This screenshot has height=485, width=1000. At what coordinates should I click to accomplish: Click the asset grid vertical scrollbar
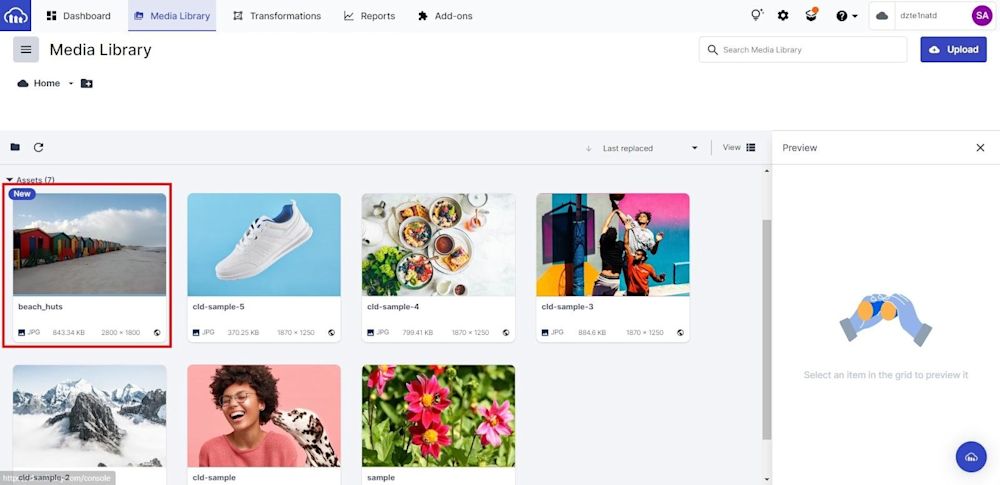pos(767,329)
